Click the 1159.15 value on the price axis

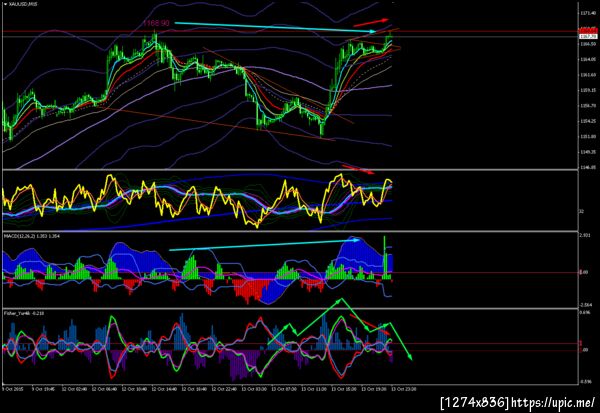588,90
